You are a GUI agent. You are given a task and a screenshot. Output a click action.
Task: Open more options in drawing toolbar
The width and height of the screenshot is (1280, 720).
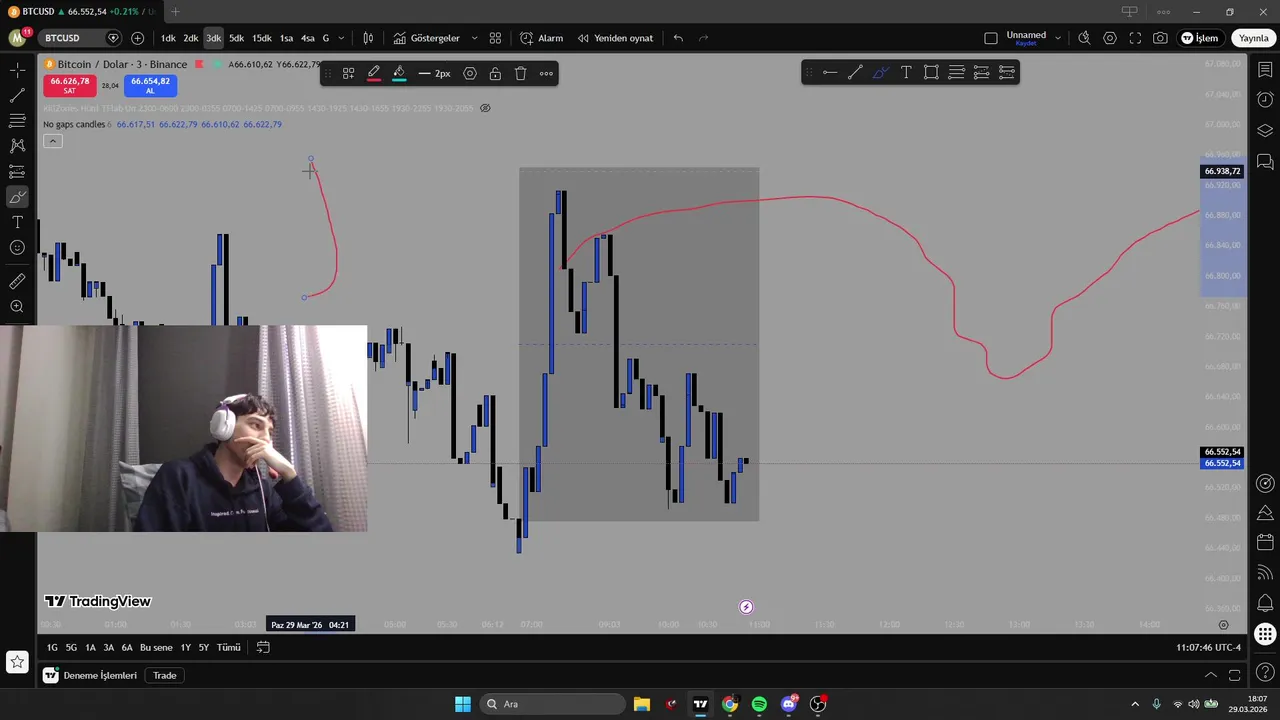pyautogui.click(x=546, y=73)
